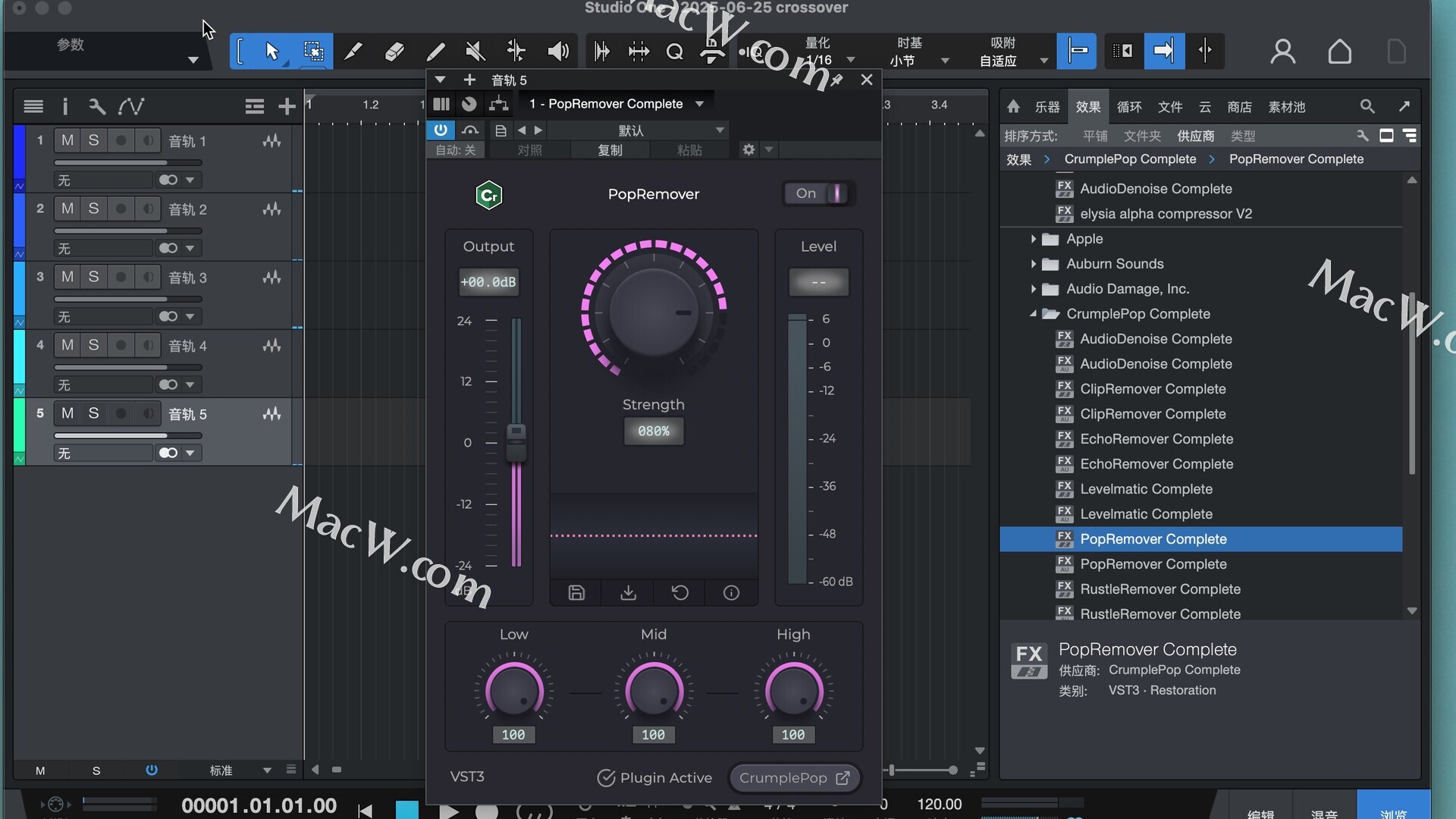Viewport: 1456px width, 819px height.
Task: Select the Listen speaker tool
Action: (558, 52)
